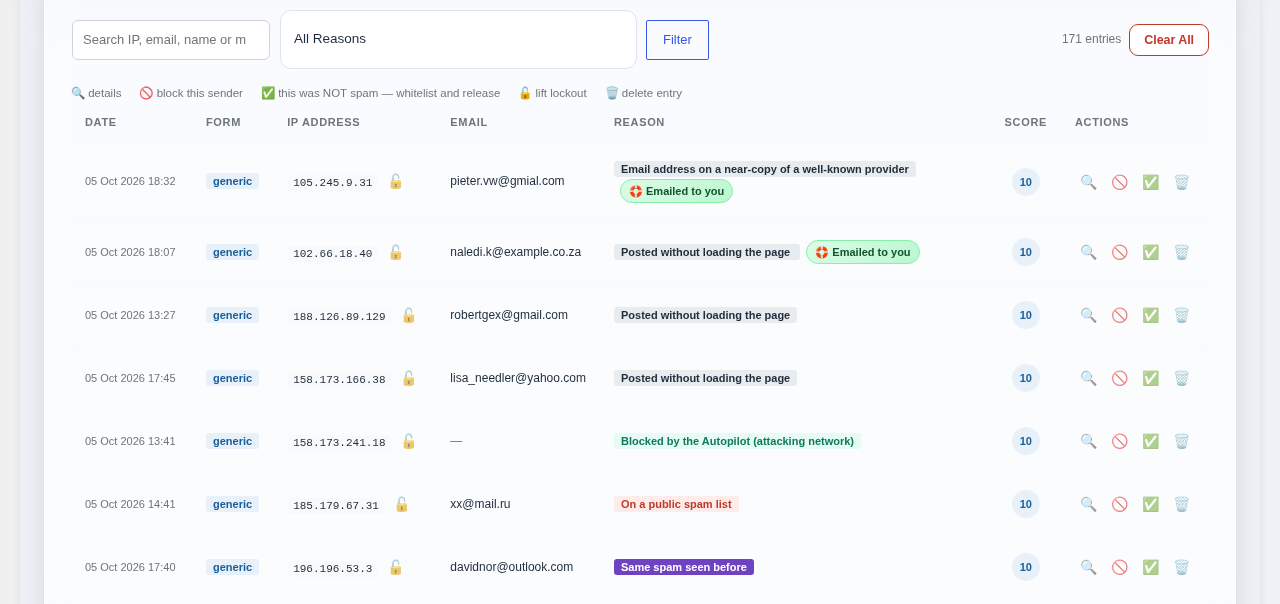Delete the lisa_needler@yahoo.com entry
This screenshot has width=1280, height=604.
point(1181,378)
